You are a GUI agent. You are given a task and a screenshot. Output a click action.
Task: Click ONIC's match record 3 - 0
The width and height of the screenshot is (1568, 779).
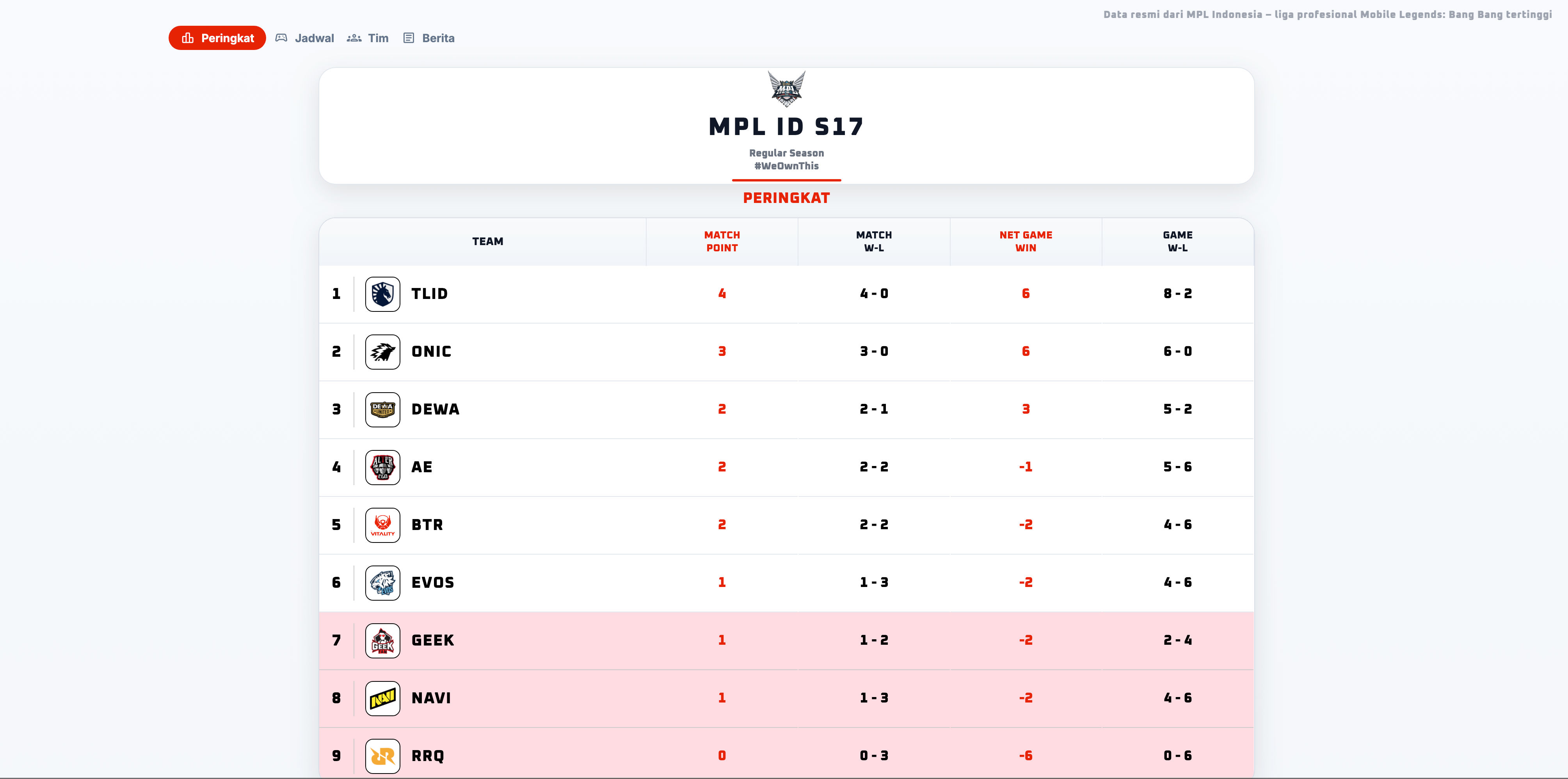[x=874, y=352]
